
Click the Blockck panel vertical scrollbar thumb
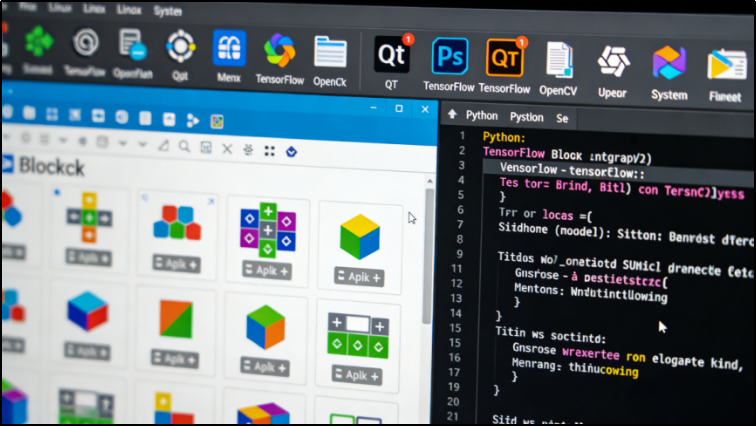point(428,255)
